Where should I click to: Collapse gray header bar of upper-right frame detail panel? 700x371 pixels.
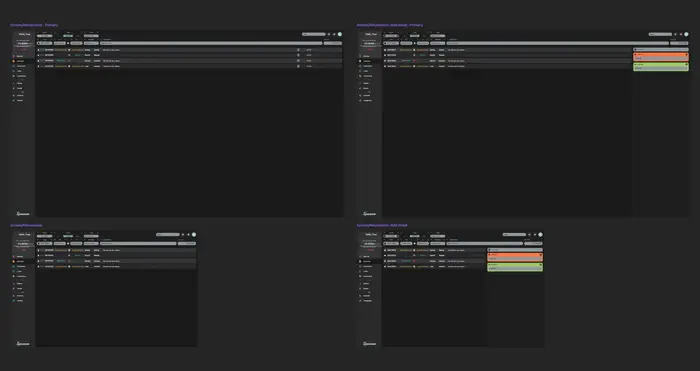click(x=661, y=50)
